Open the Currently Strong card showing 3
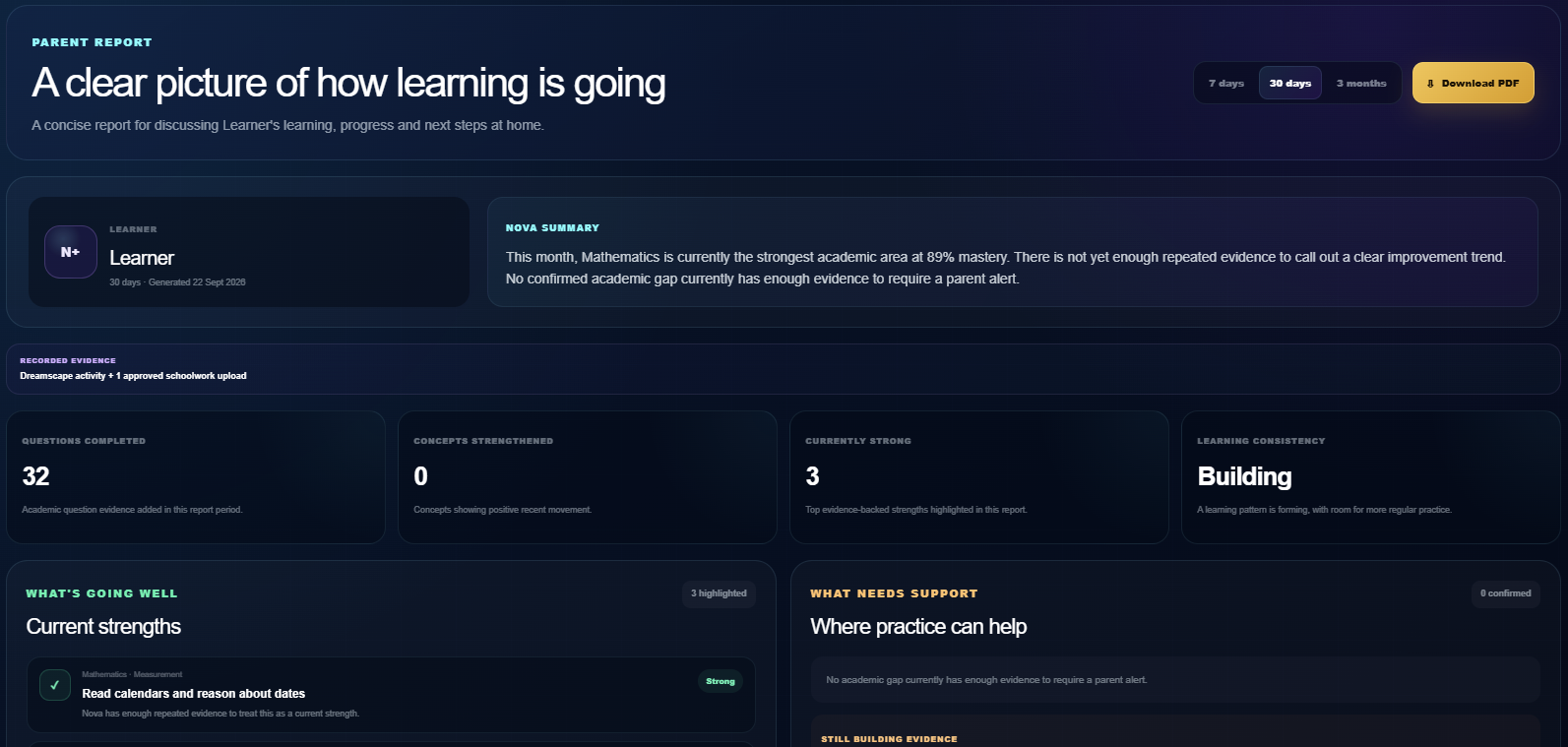 click(x=979, y=477)
